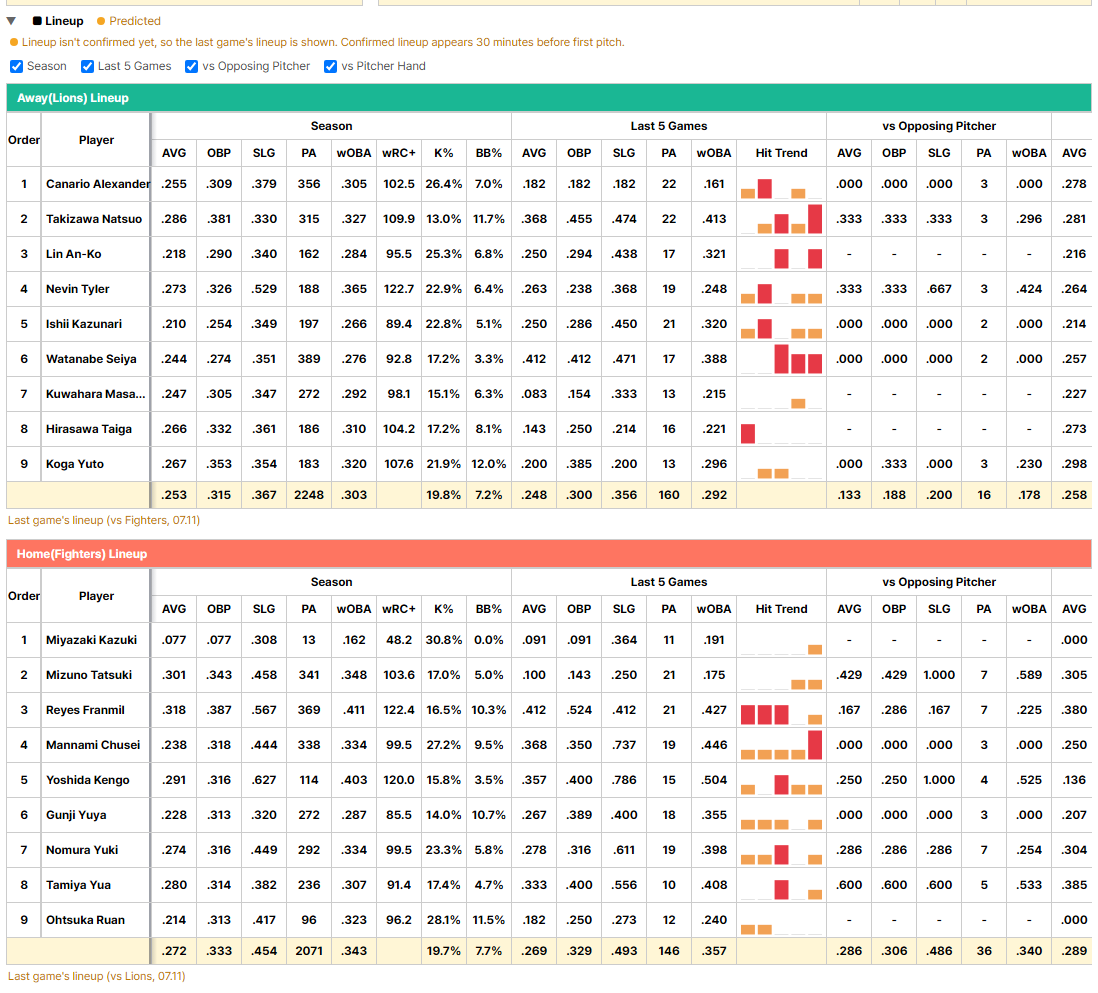Image resolution: width=1098 pixels, height=993 pixels.
Task: Sort Lions table by K% column
Action: pyautogui.click(x=443, y=153)
